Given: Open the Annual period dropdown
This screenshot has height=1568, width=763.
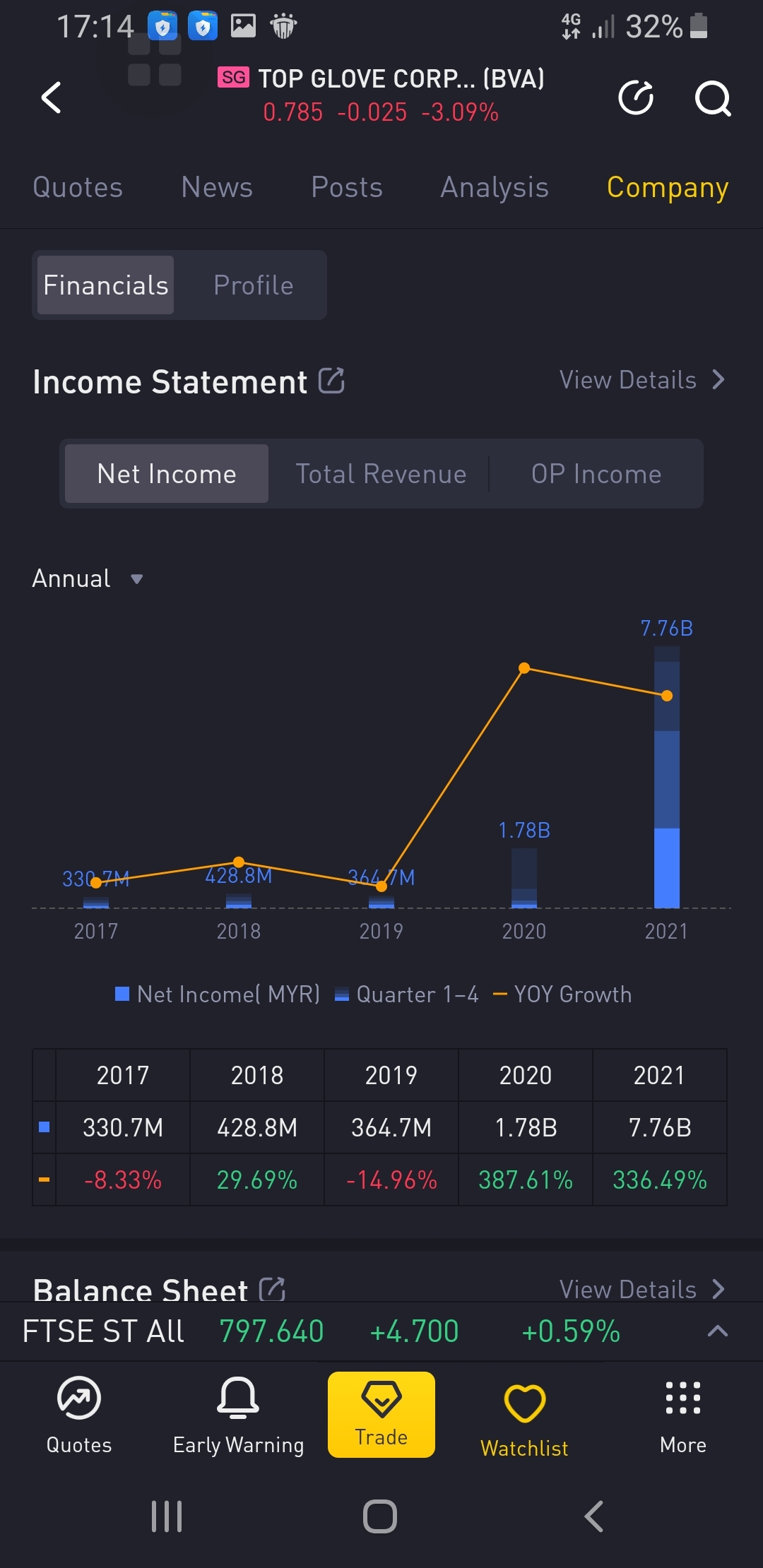Looking at the screenshot, I should coord(88,578).
